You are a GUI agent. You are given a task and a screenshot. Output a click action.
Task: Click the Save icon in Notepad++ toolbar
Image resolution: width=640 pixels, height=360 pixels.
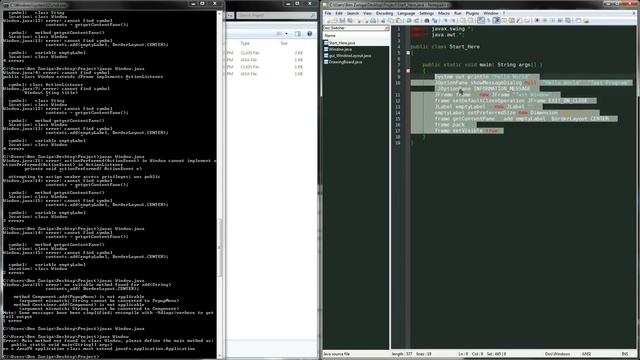[343, 20]
